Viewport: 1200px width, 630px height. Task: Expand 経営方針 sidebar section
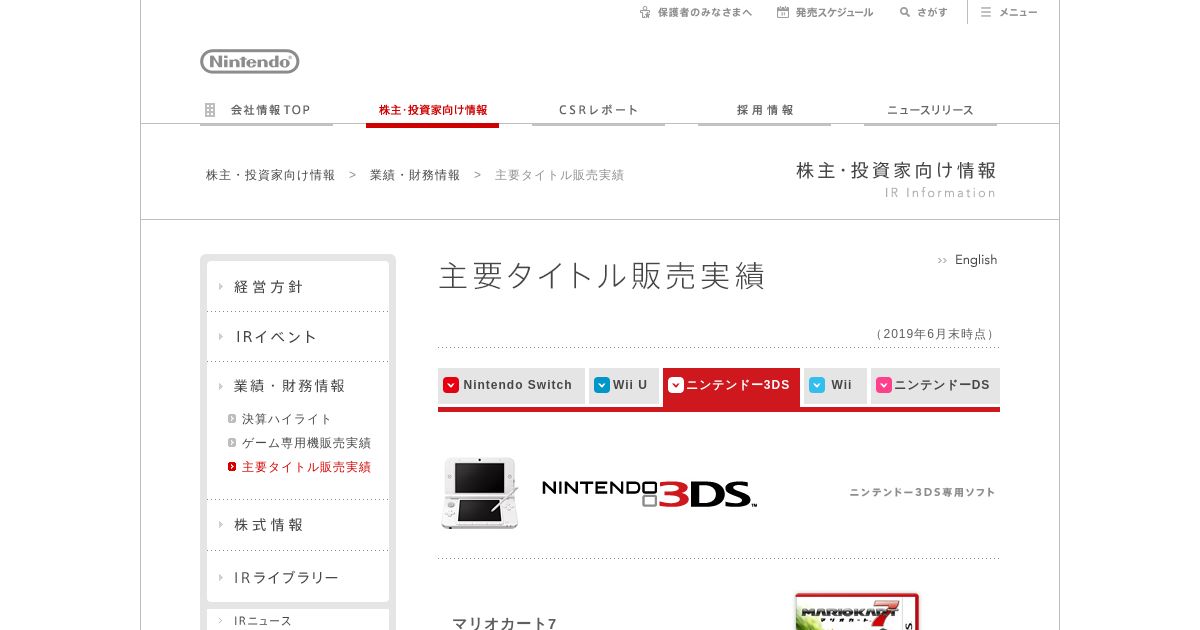(298, 287)
